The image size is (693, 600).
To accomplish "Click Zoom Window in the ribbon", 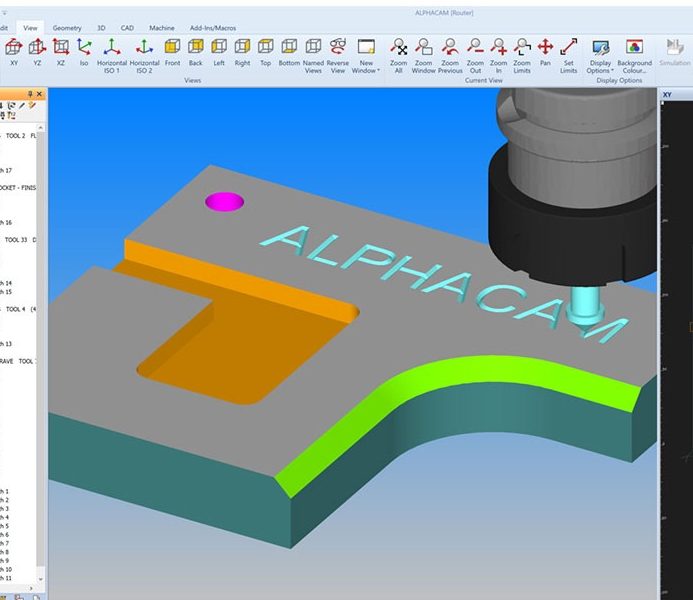I will (423, 52).
